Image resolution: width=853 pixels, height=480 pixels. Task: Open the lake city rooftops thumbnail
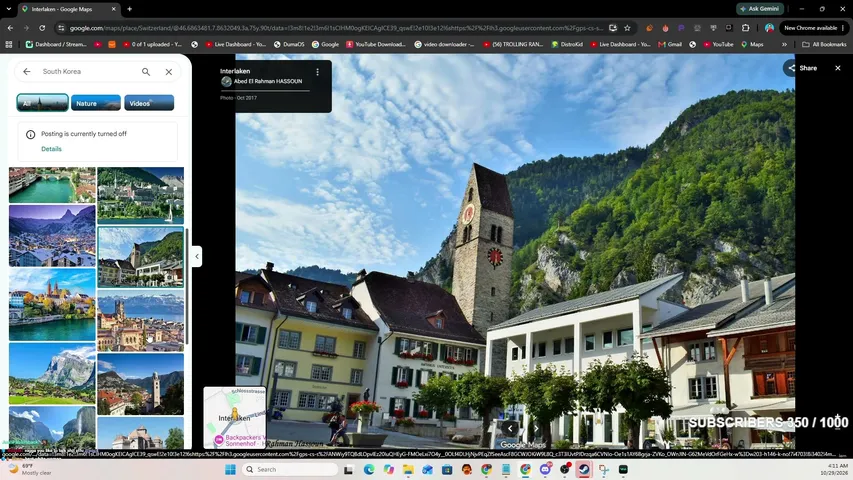[x=140, y=320]
